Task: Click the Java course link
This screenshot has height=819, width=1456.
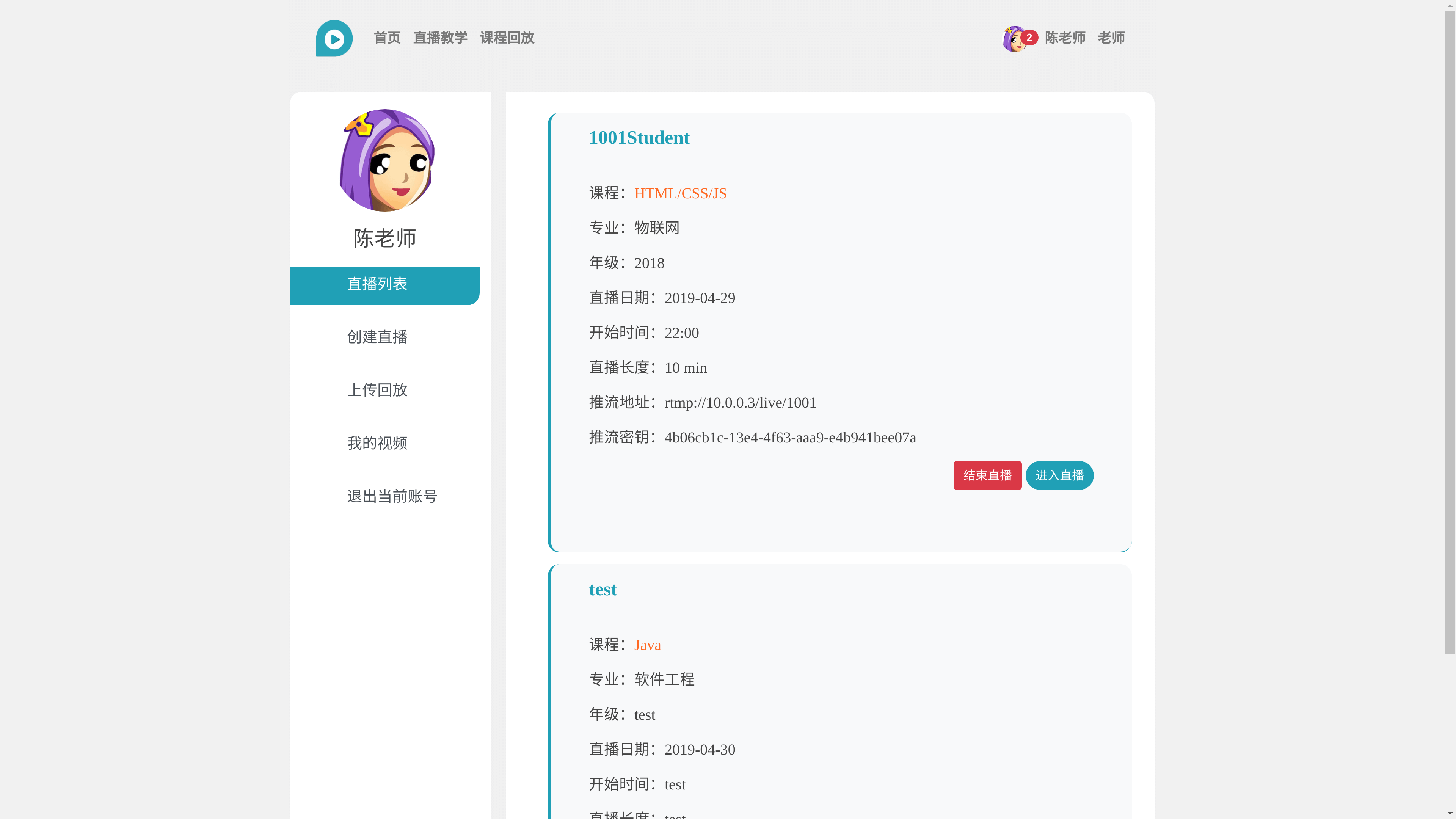Action: tap(647, 645)
